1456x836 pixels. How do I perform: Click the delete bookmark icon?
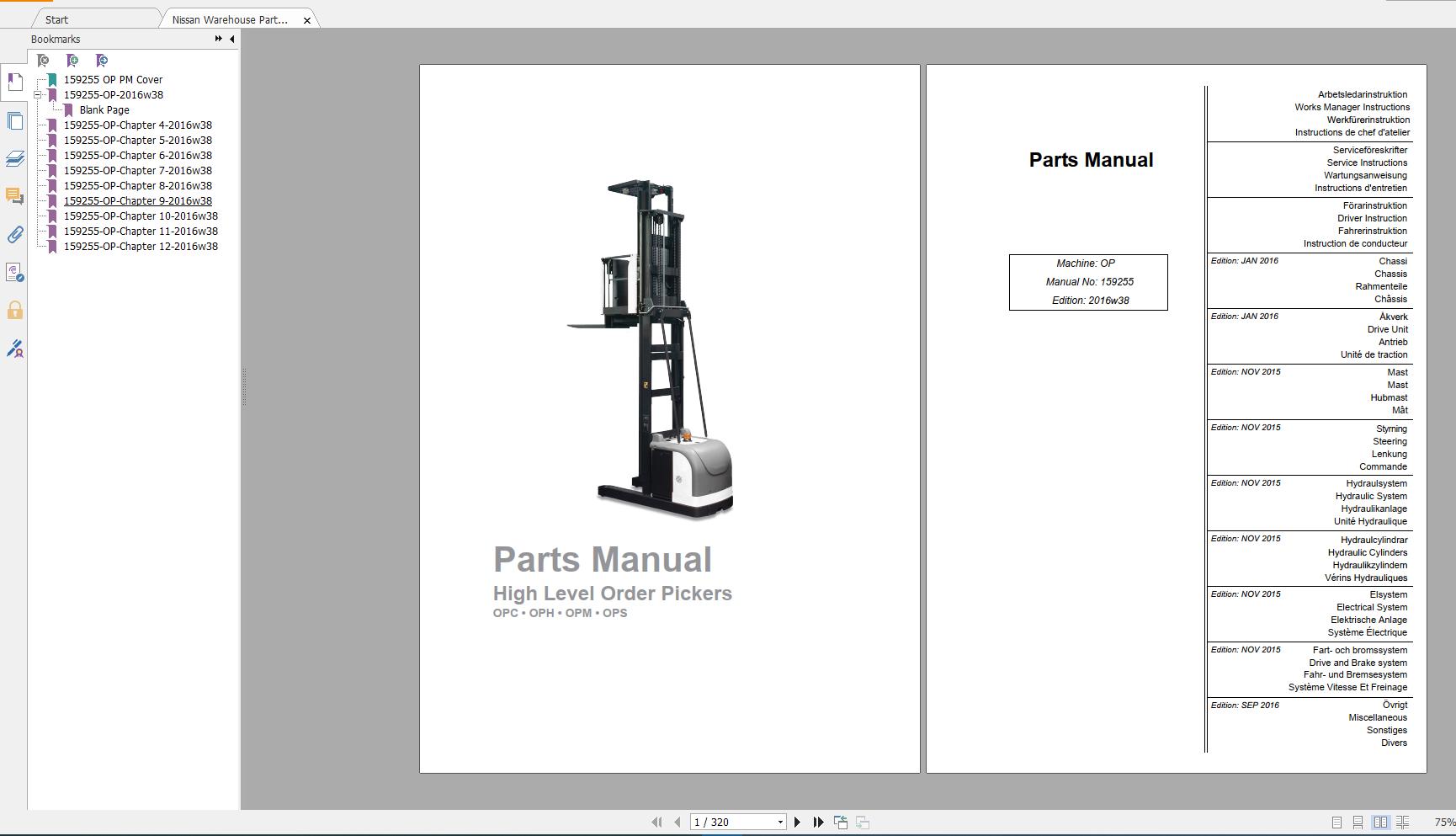[43, 61]
